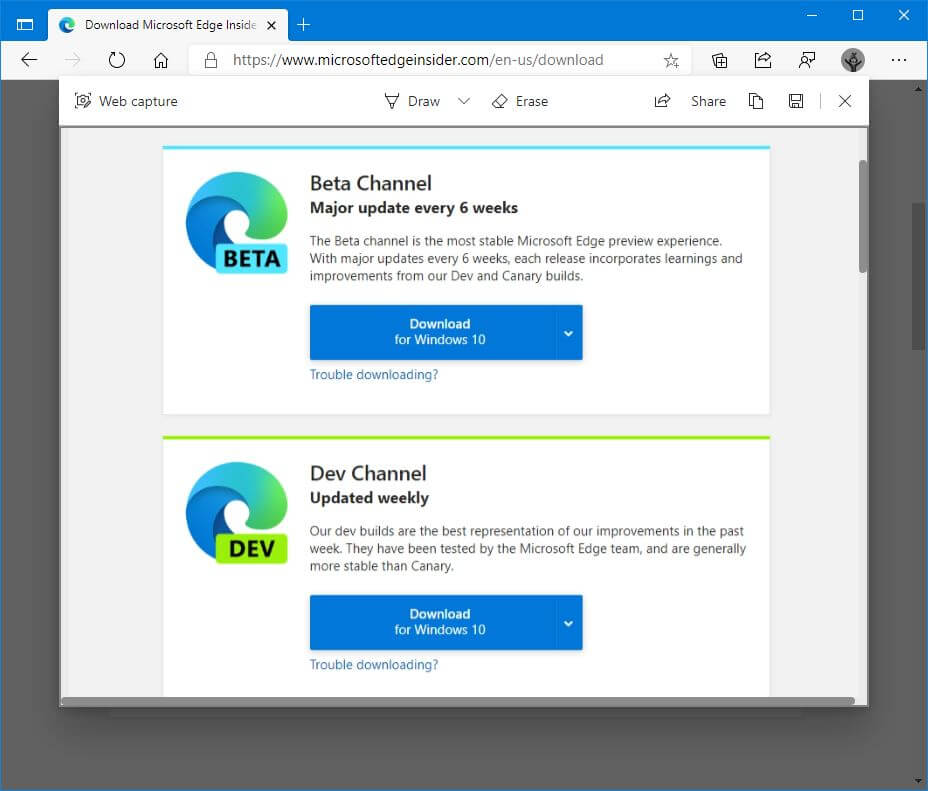Open Dev Channel Trouble downloading link
928x791 pixels.
[373, 664]
